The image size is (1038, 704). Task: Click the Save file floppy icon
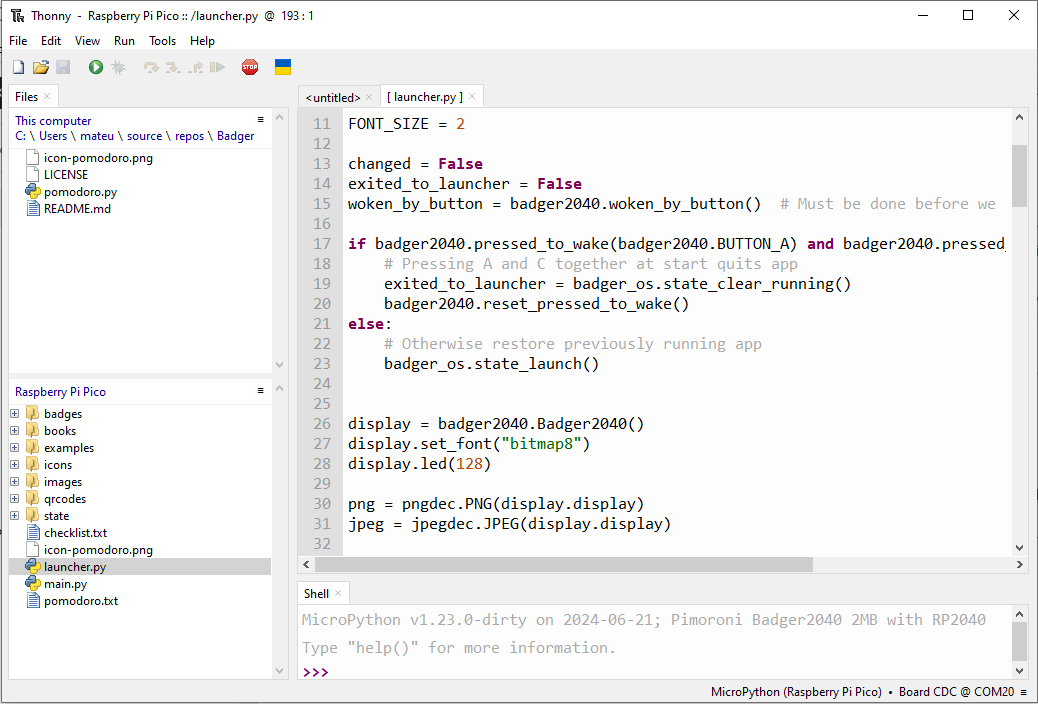[63, 67]
